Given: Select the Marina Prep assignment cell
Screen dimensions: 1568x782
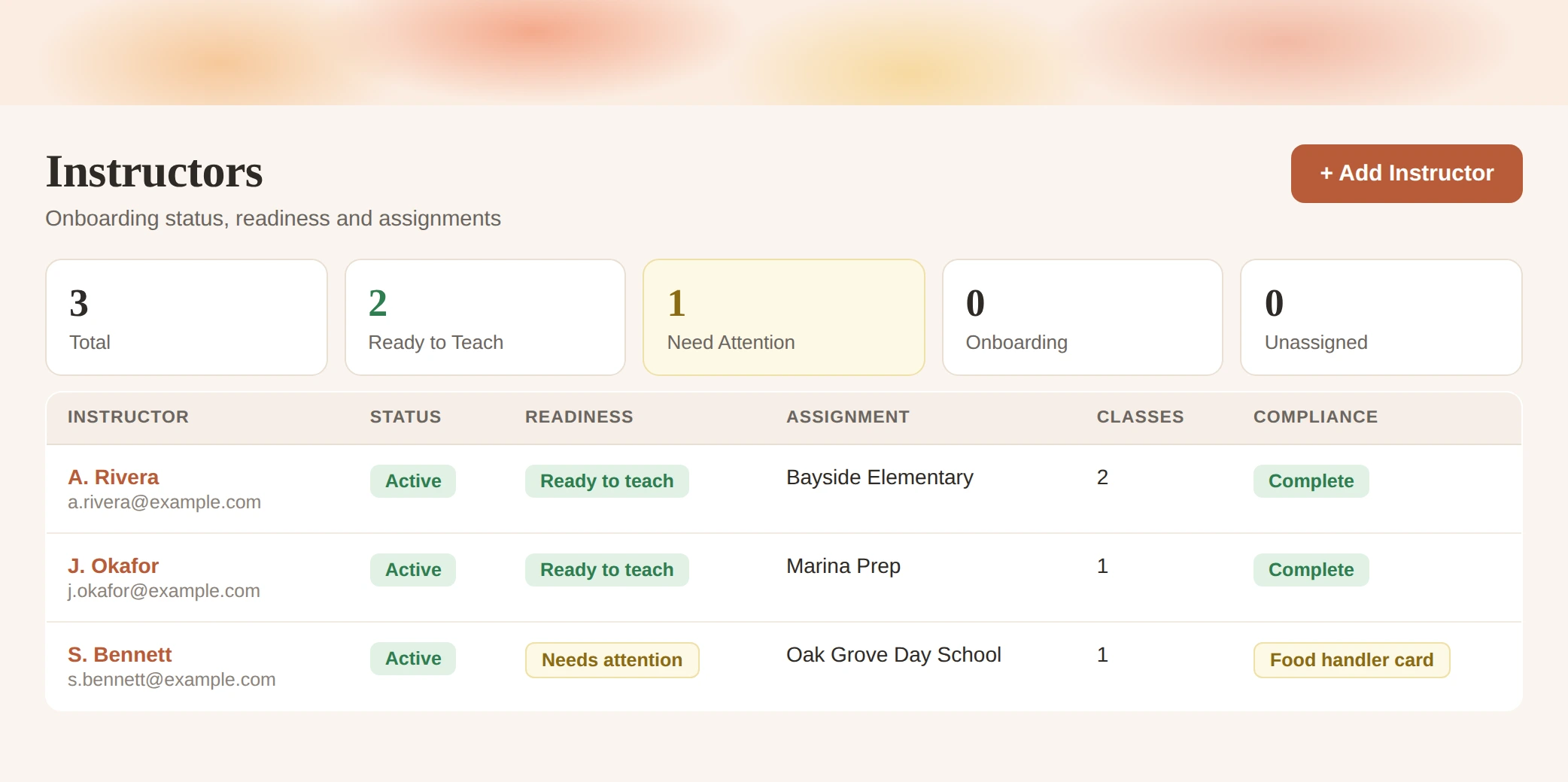Looking at the screenshot, I should pyautogui.click(x=843, y=566).
